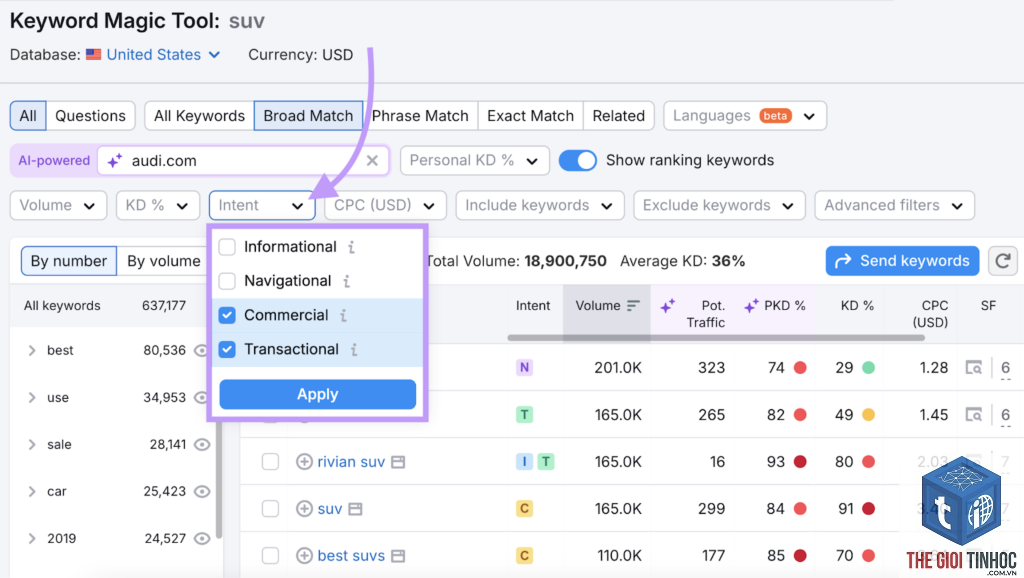1024x578 pixels.
Task: Open SERP view icon in 165.0K transactional row
Action: click(x=974, y=415)
